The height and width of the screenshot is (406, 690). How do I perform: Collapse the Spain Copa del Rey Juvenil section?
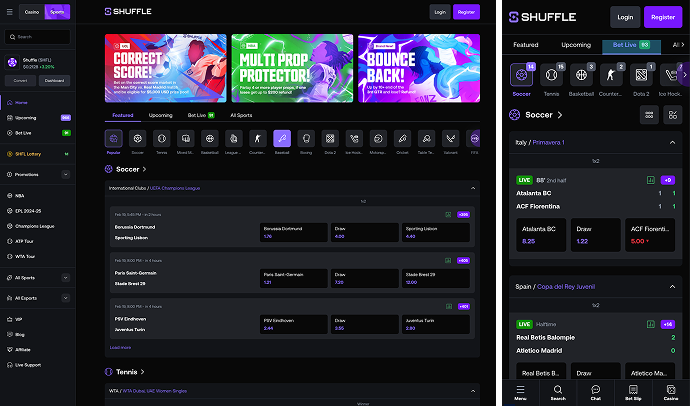point(672,287)
